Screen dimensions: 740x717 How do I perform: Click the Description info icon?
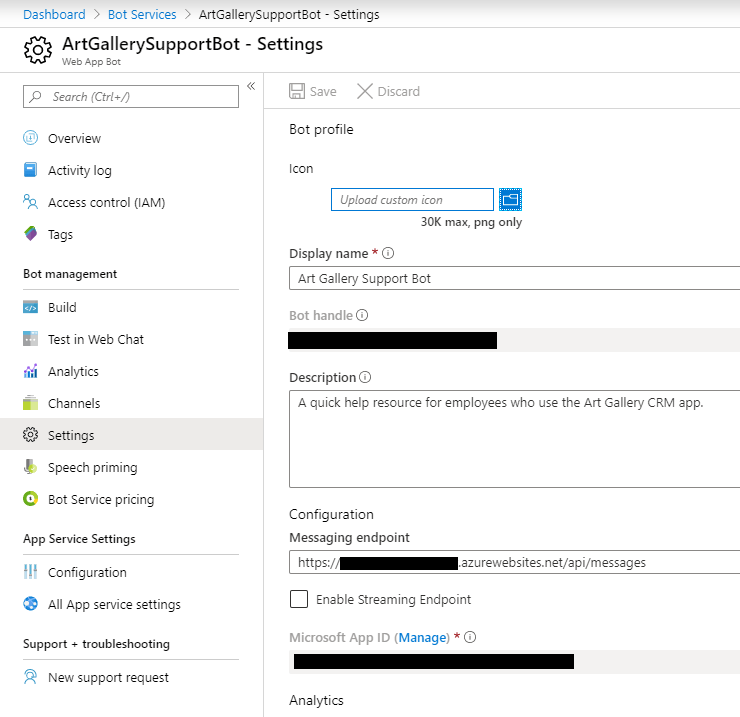click(x=365, y=377)
